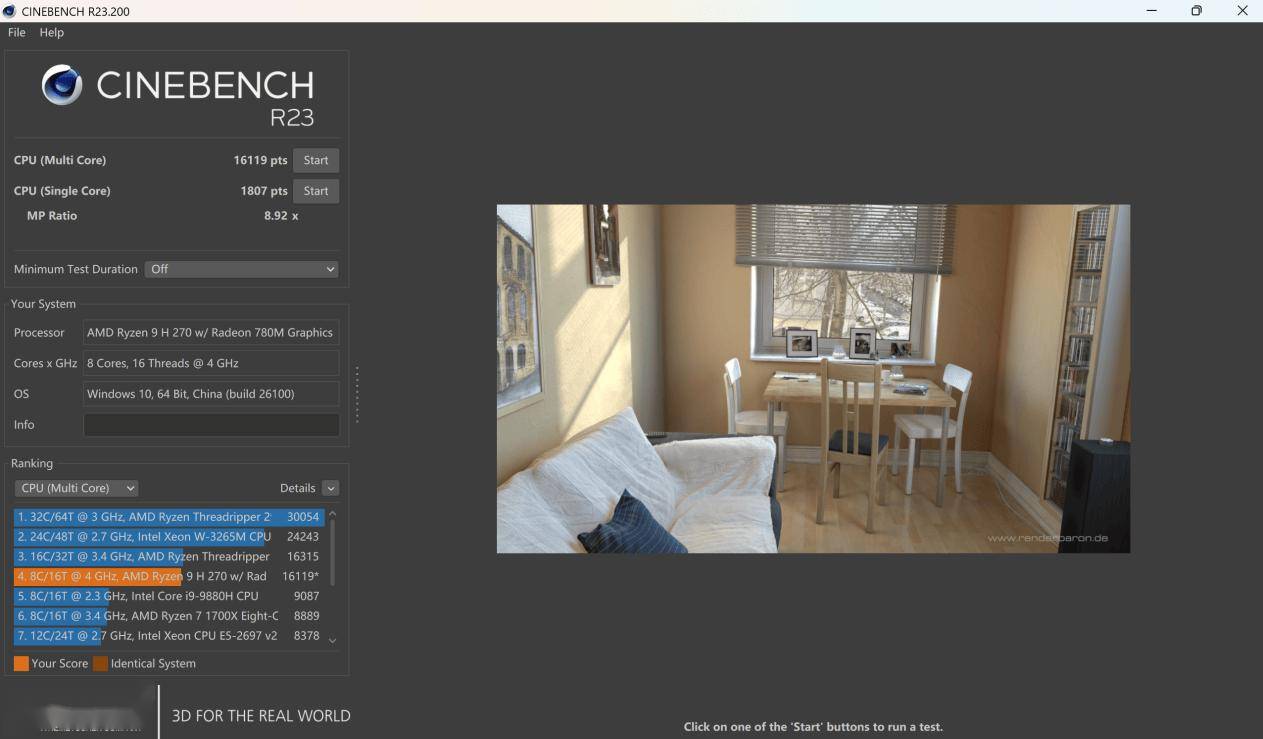Click the Info text input field

pyautogui.click(x=211, y=425)
